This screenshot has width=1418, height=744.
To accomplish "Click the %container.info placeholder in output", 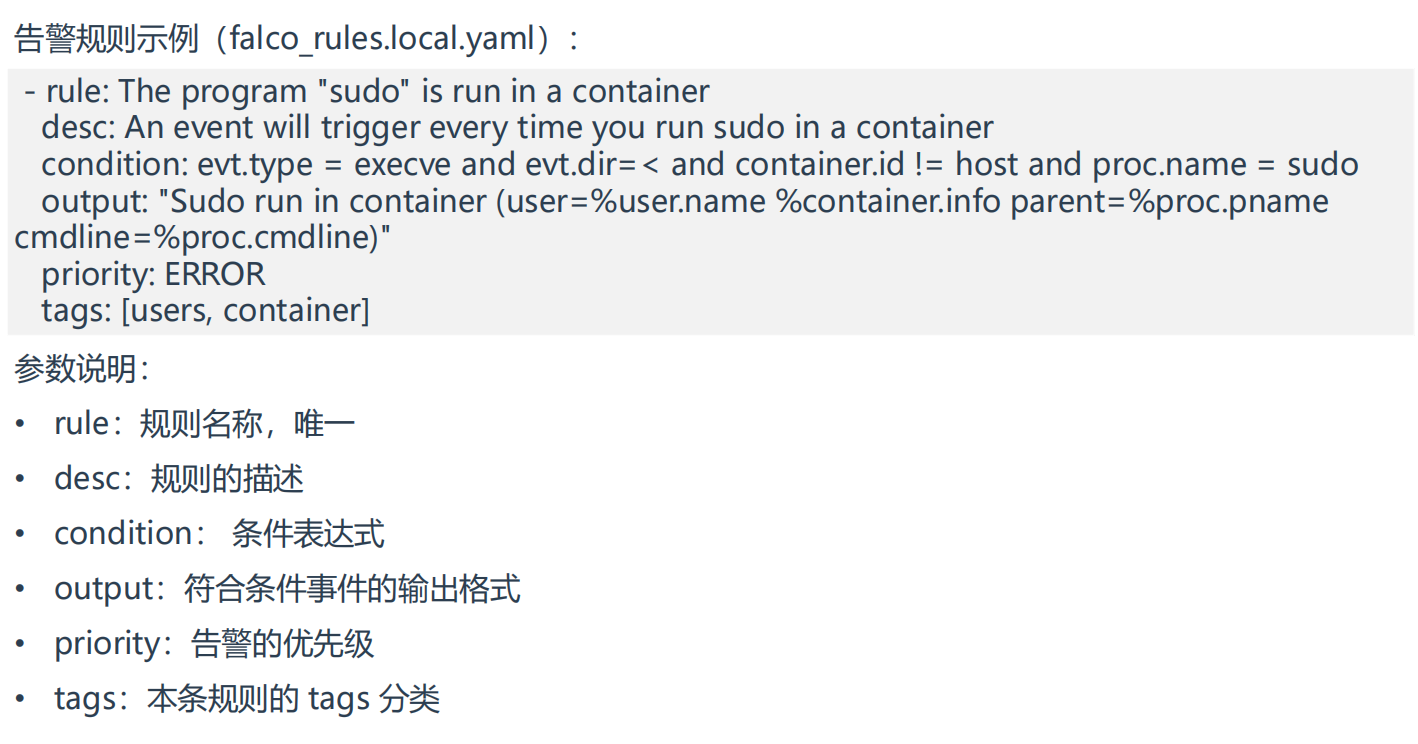I will pyautogui.click(x=889, y=201).
